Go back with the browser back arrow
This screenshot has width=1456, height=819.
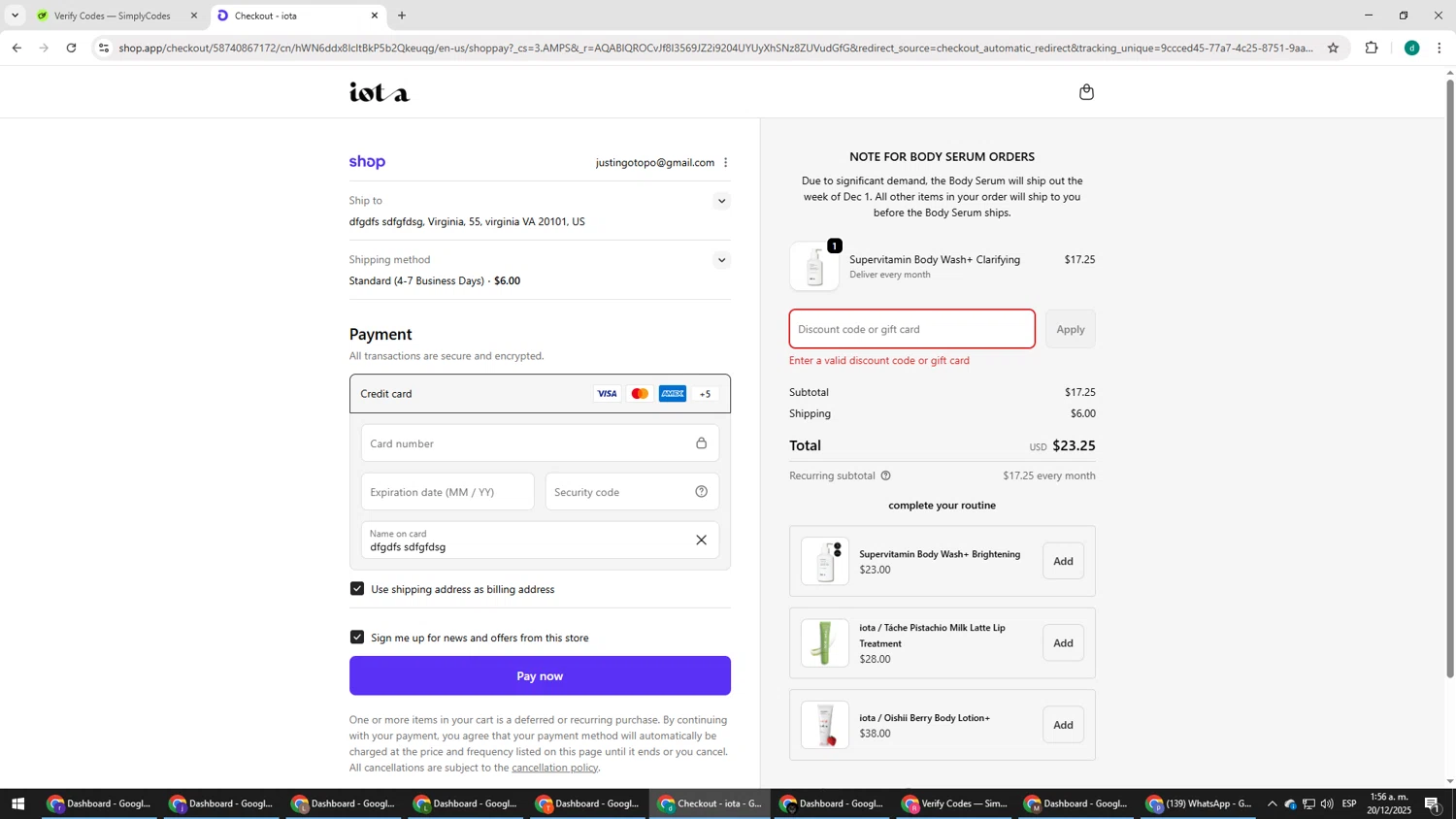(17, 48)
